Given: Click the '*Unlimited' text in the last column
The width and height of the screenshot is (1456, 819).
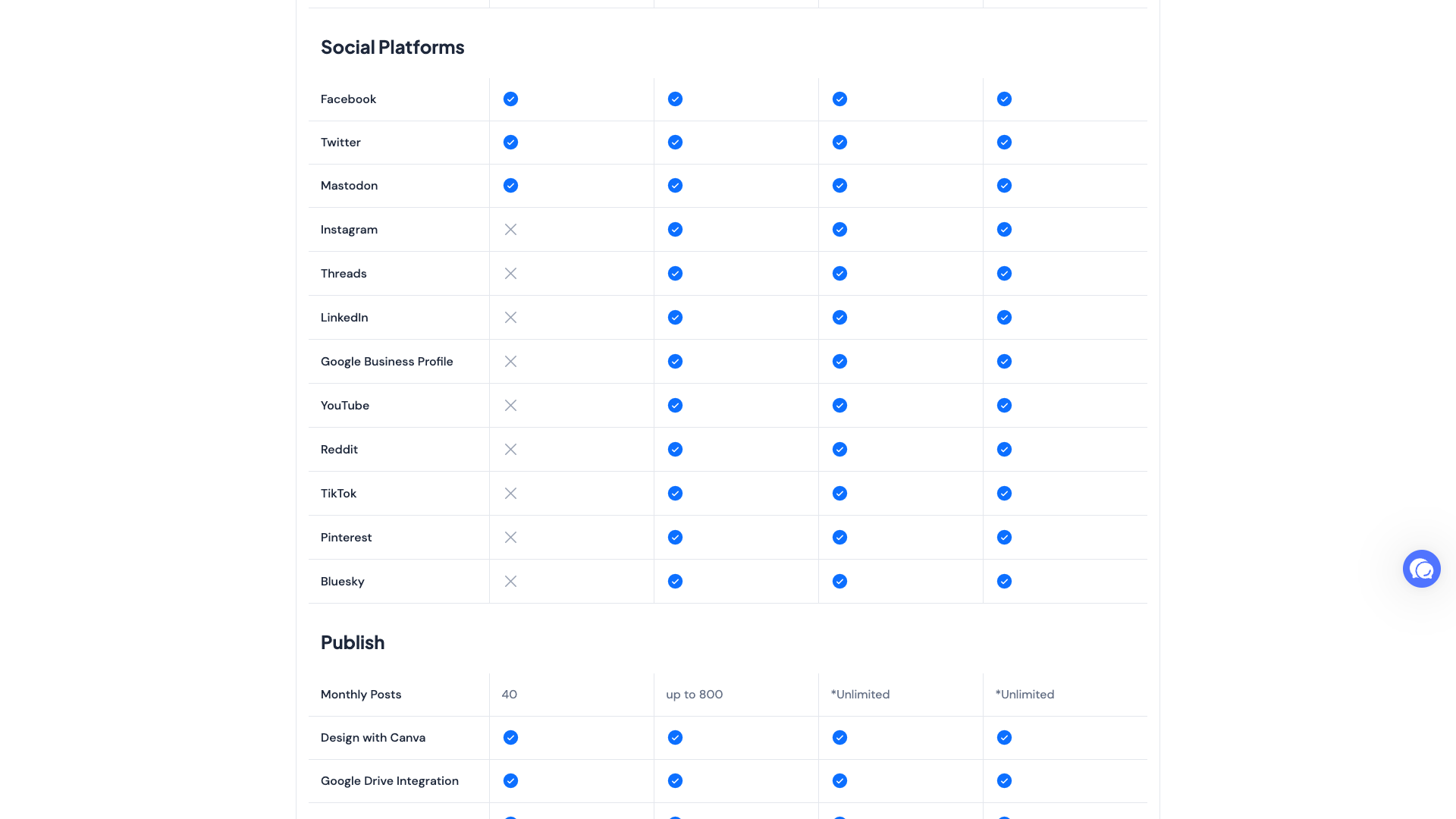Looking at the screenshot, I should click(x=1025, y=694).
